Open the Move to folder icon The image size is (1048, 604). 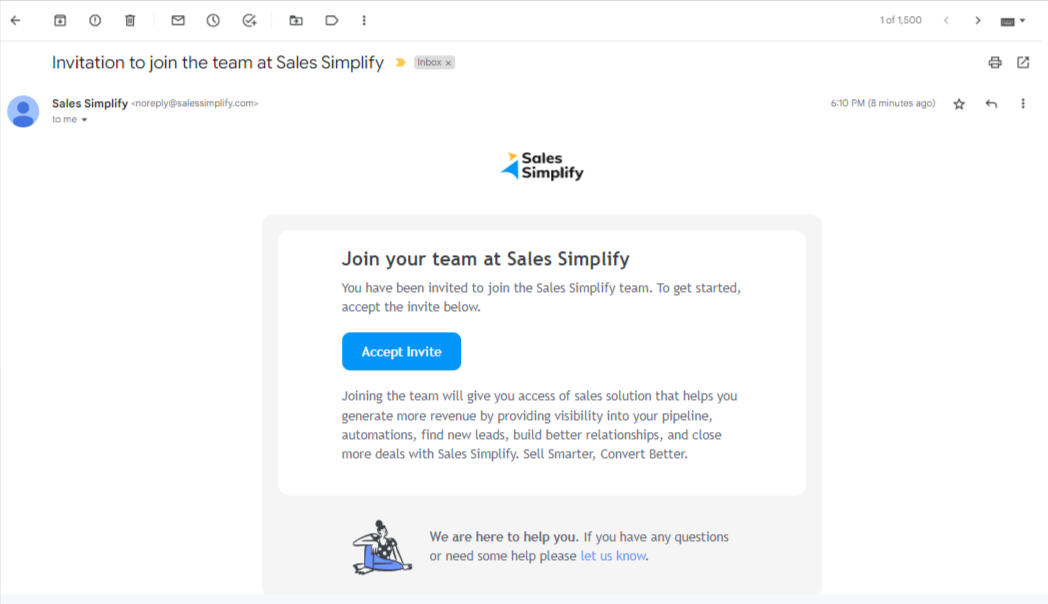coord(296,21)
